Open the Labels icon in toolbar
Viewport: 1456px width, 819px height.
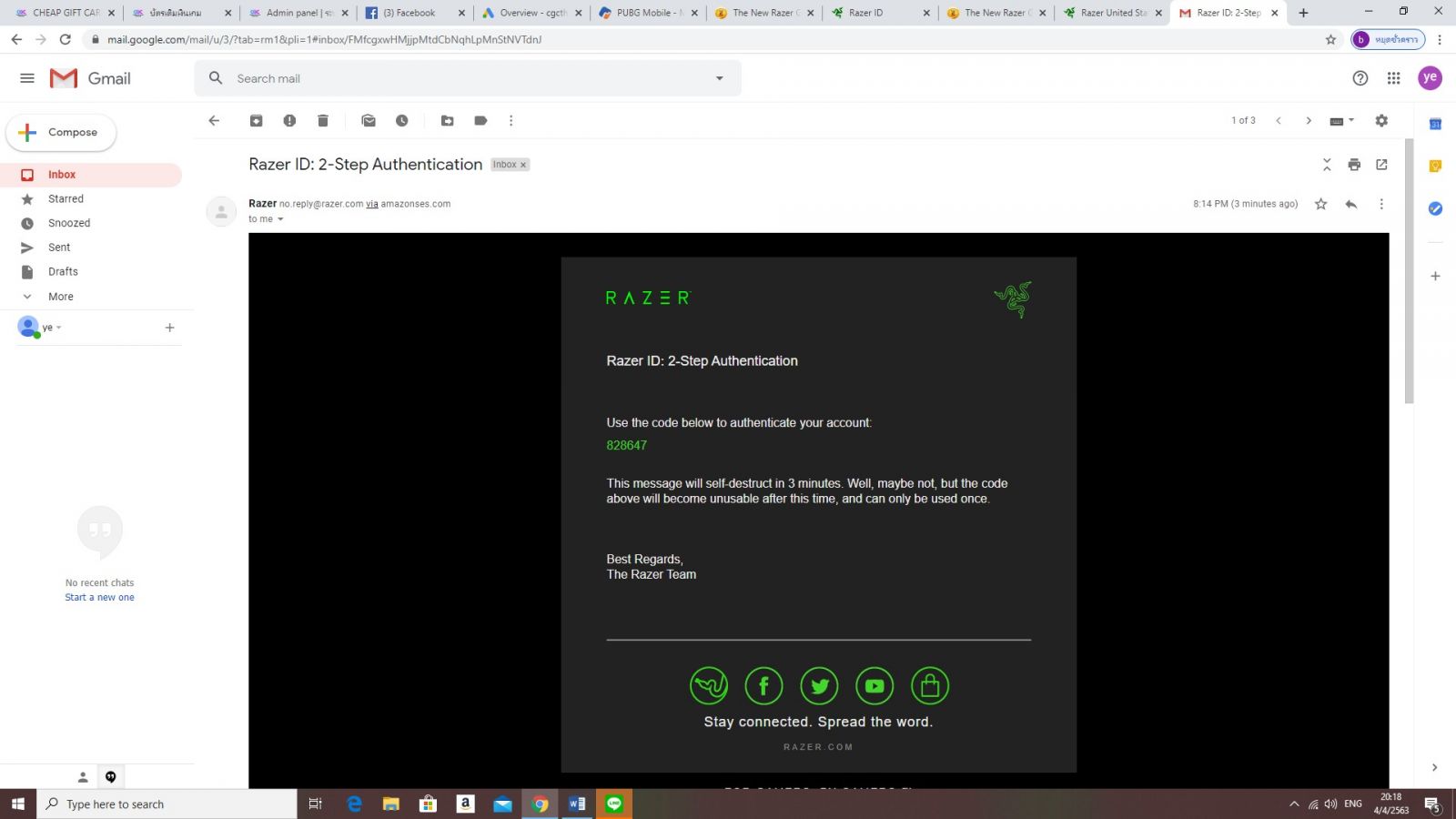pyautogui.click(x=480, y=120)
